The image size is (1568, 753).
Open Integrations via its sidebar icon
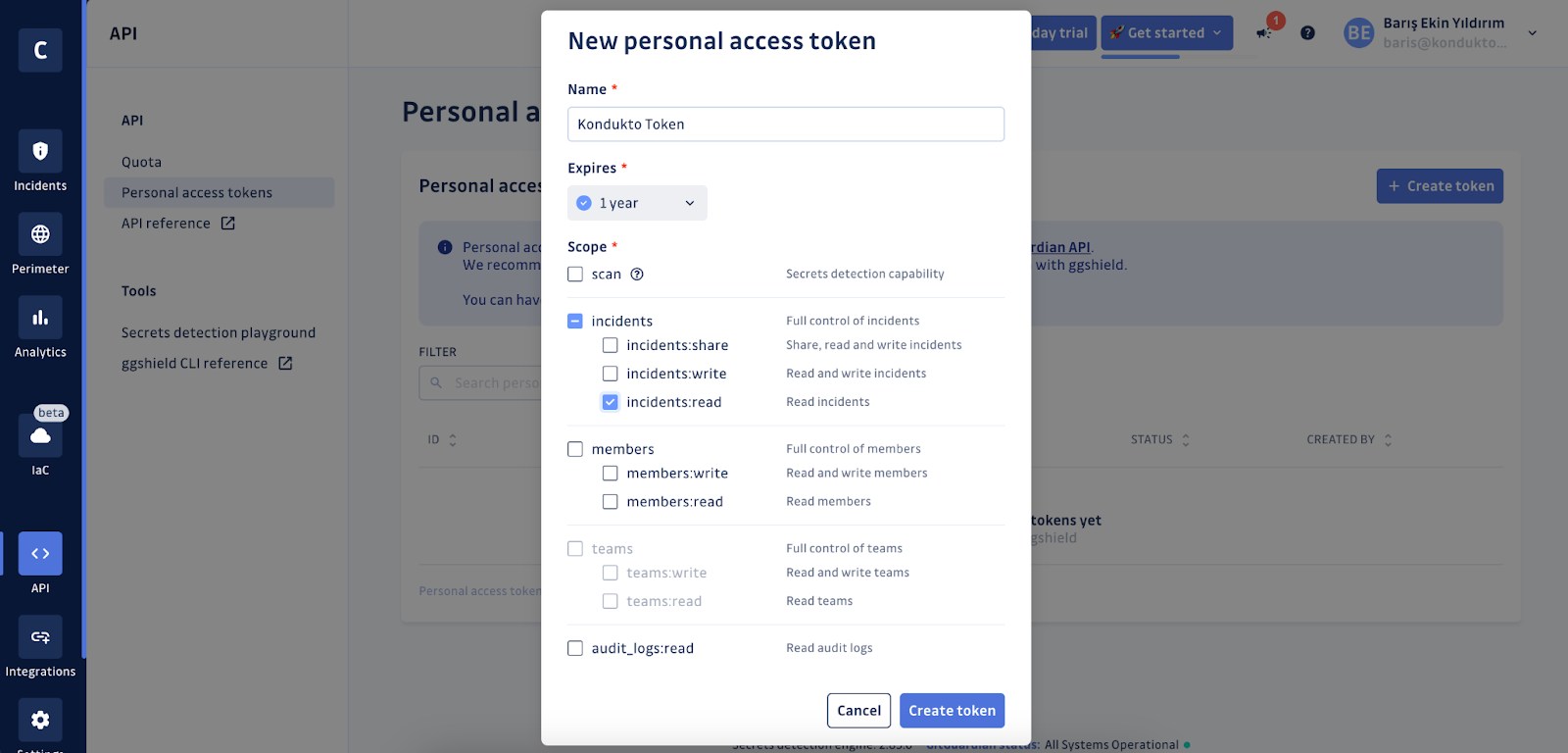tap(39, 636)
